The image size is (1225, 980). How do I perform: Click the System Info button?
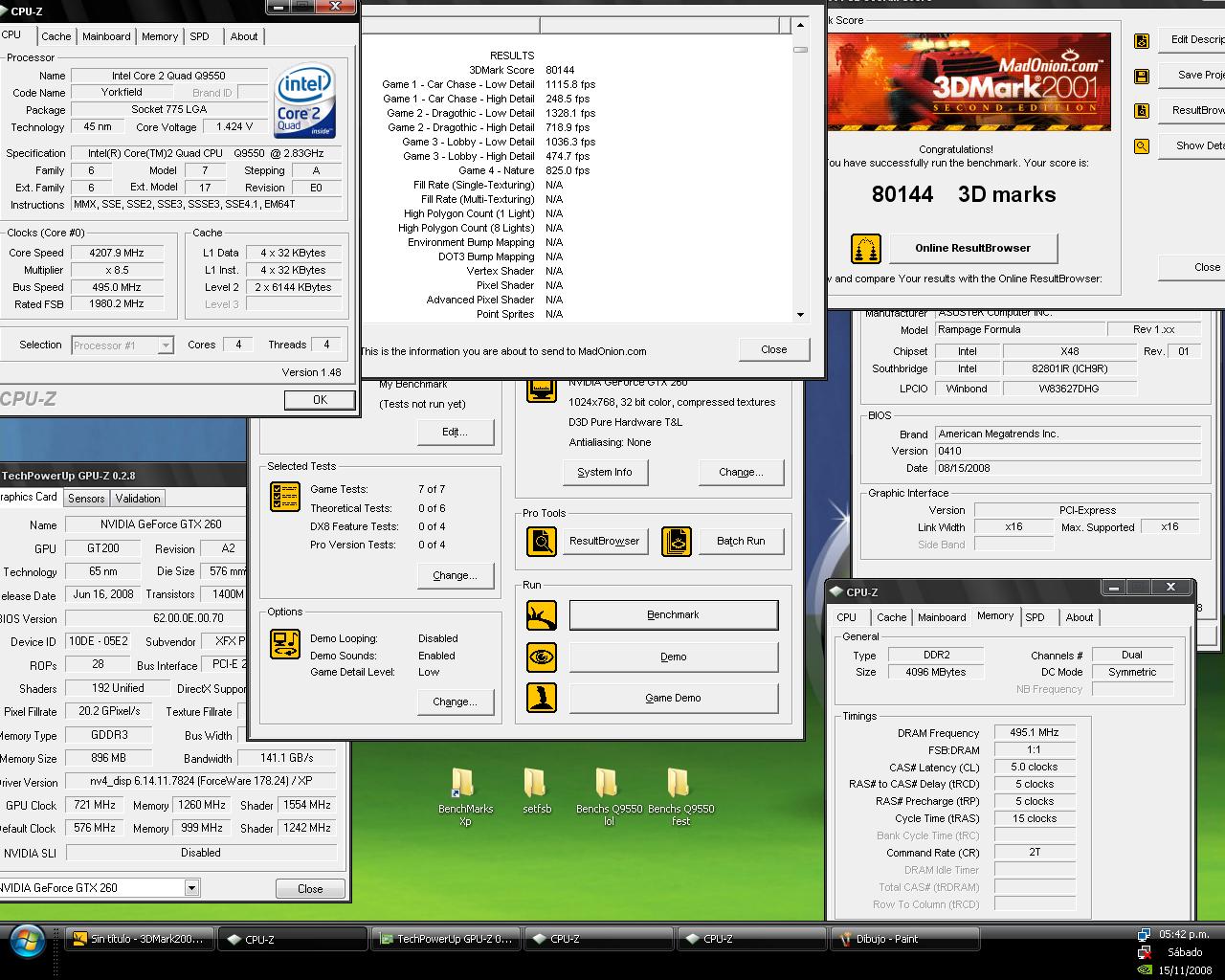point(605,472)
